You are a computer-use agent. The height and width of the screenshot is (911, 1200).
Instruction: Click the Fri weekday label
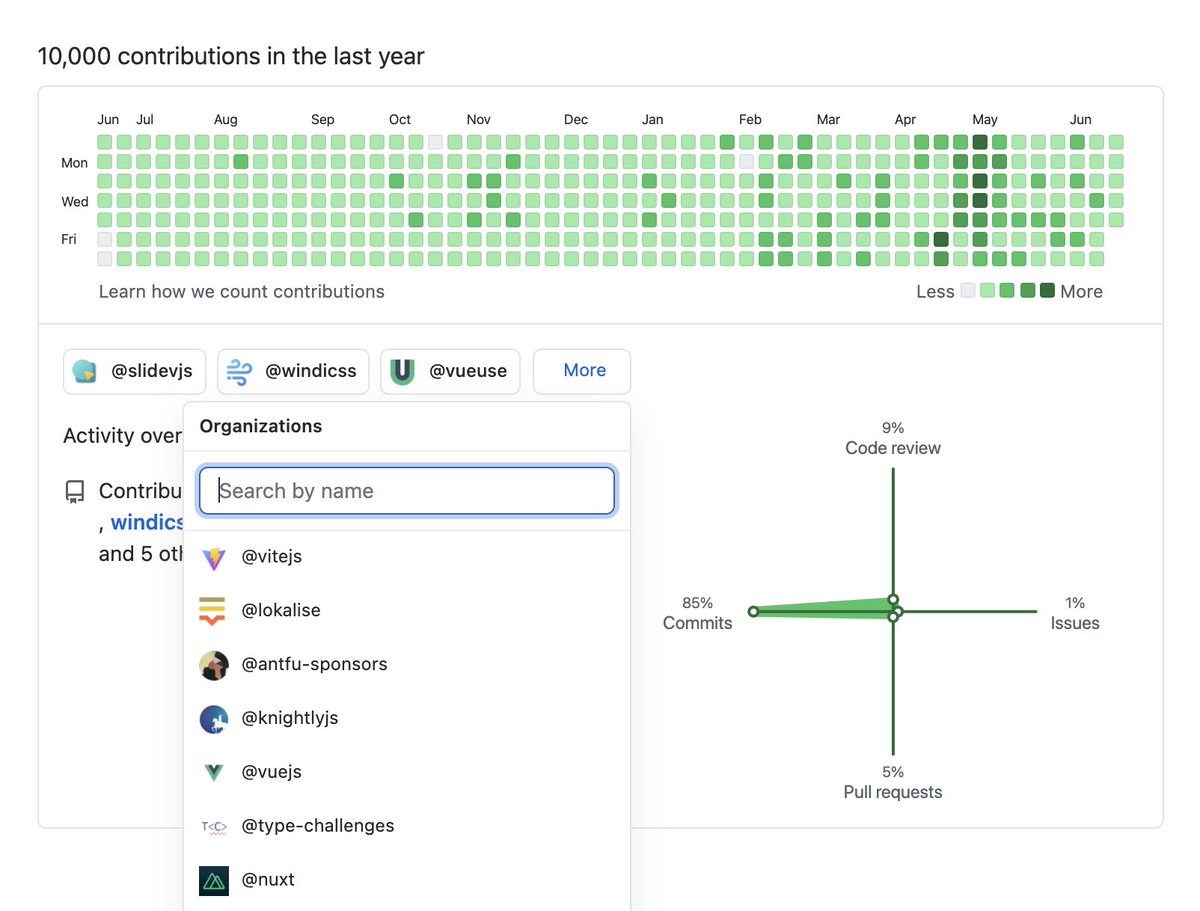click(69, 240)
